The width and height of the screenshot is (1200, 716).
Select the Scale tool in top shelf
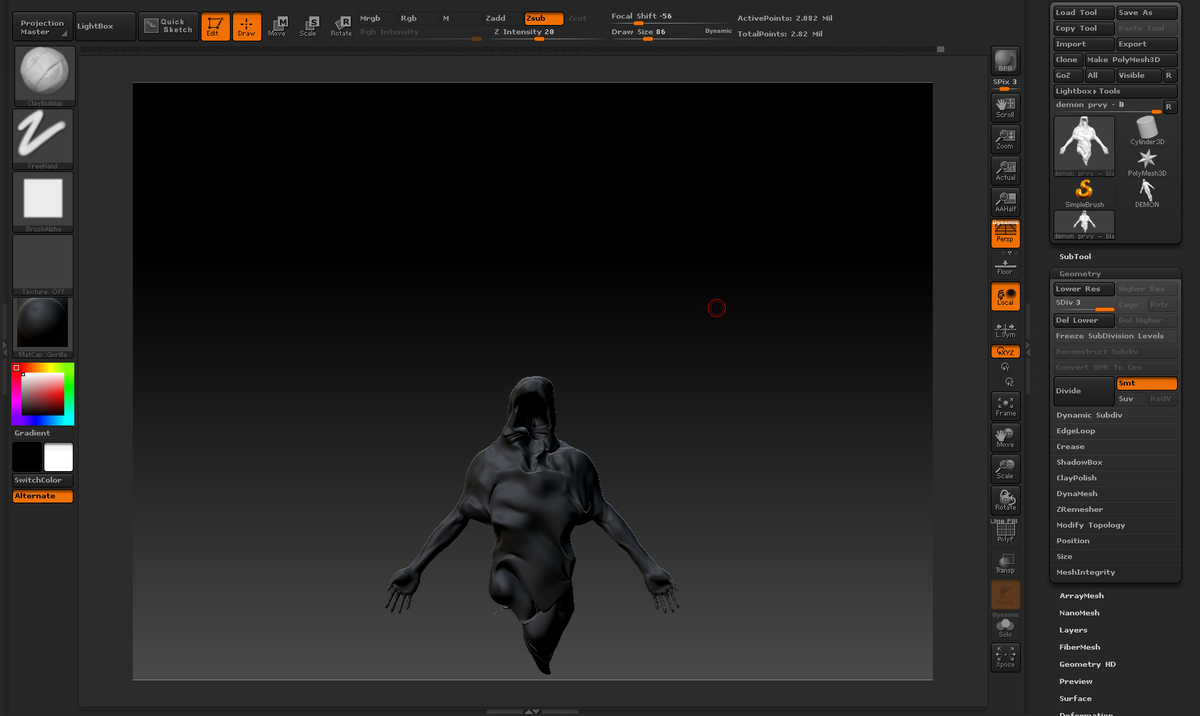pos(308,26)
